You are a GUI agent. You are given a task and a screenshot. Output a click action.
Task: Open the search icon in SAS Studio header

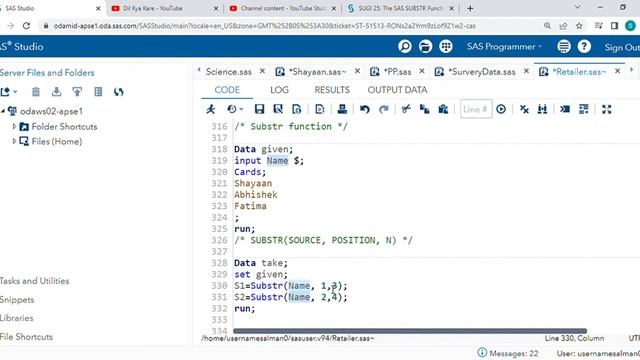pyautogui.click(x=404, y=47)
